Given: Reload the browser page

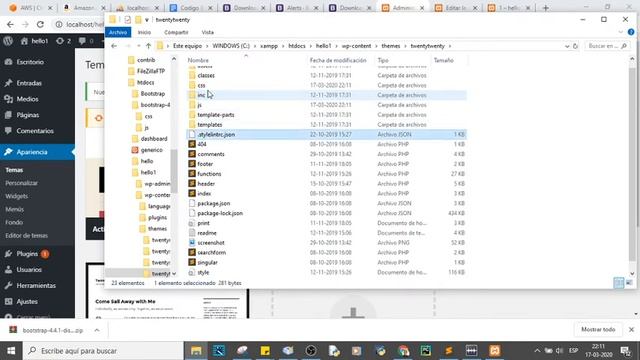Looking at the screenshot, I should (40, 24).
